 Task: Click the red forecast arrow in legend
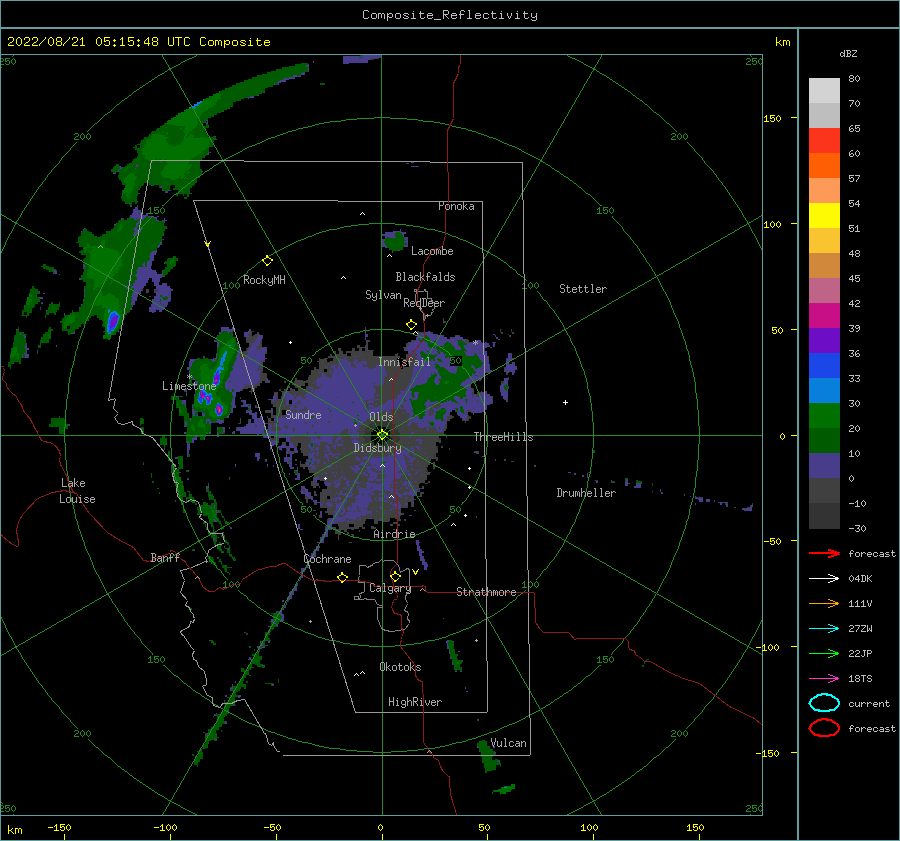point(824,553)
